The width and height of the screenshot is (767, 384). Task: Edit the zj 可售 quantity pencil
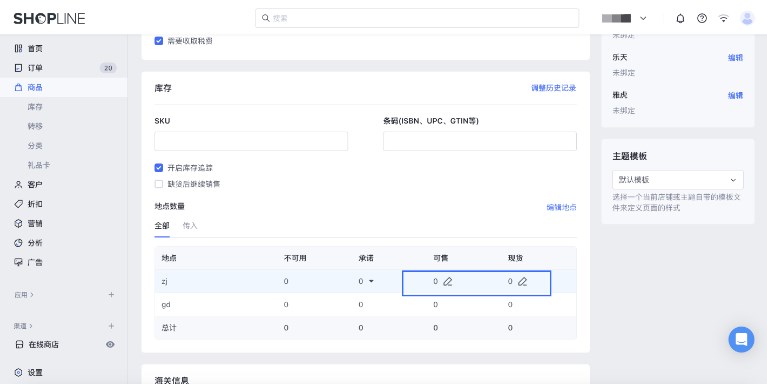448,282
